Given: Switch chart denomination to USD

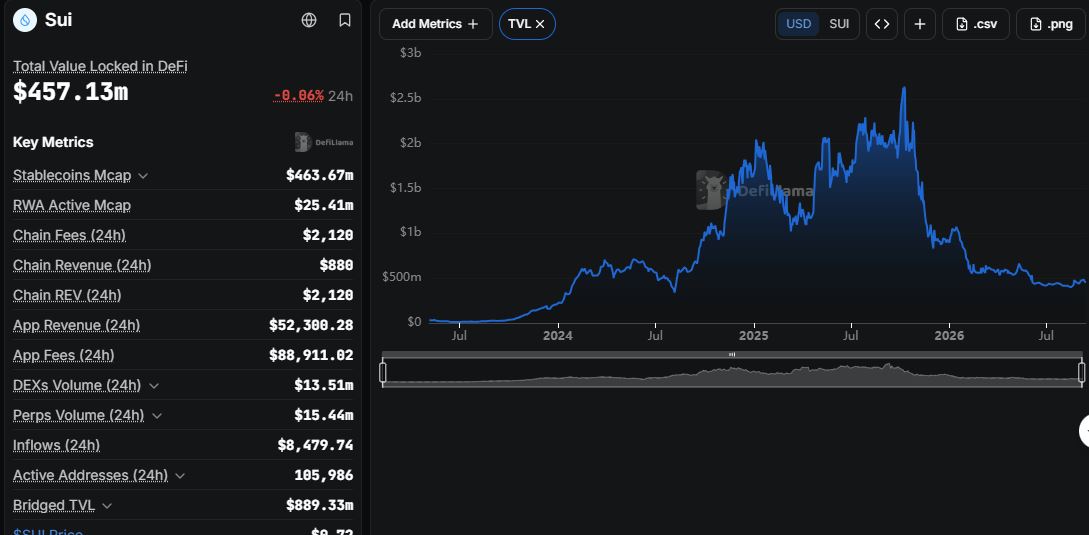Looking at the screenshot, I should point(798,24).
